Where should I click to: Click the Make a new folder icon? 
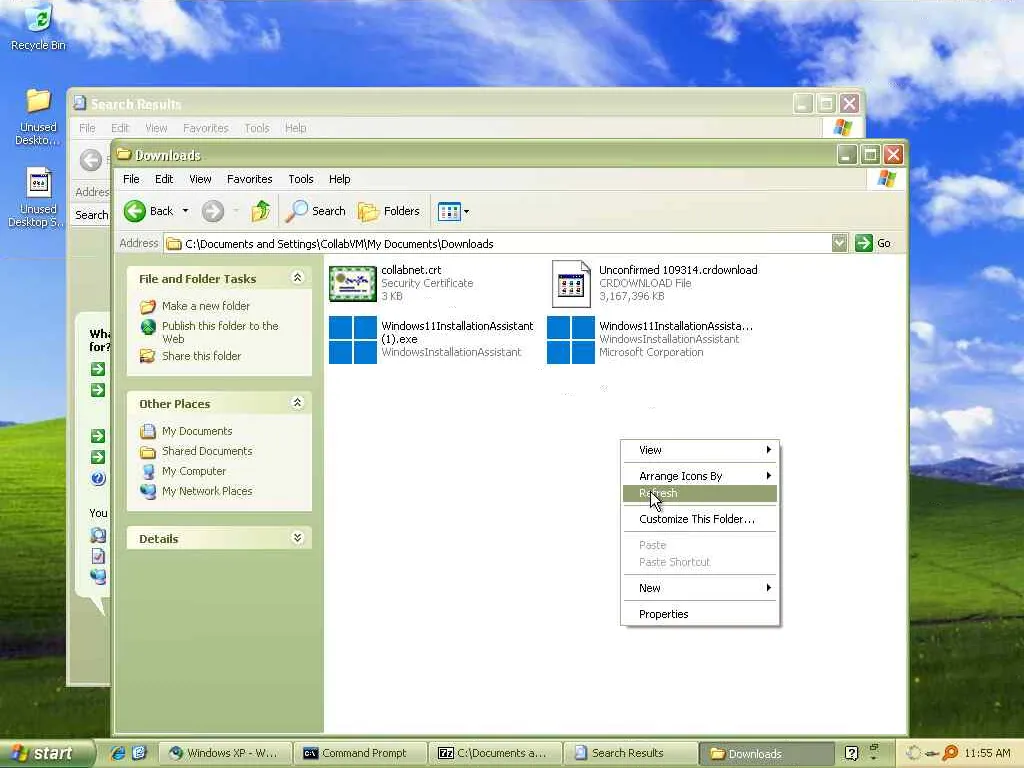148,306
